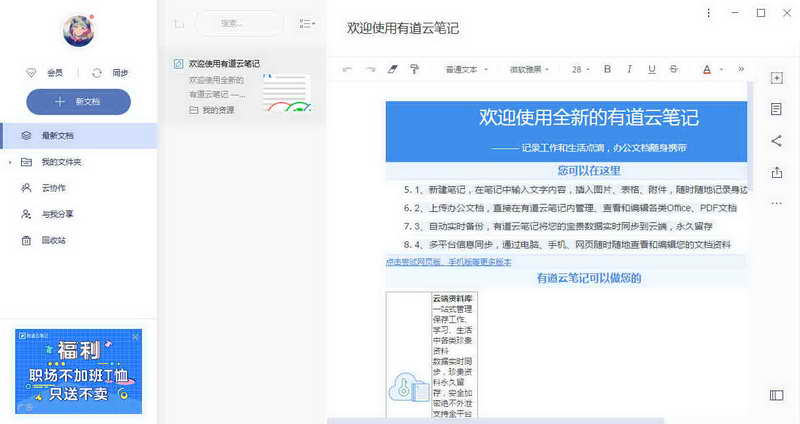The image size is (800, 424).
Task: Open the list view sort options dropdown
Action: coord(307,23)
